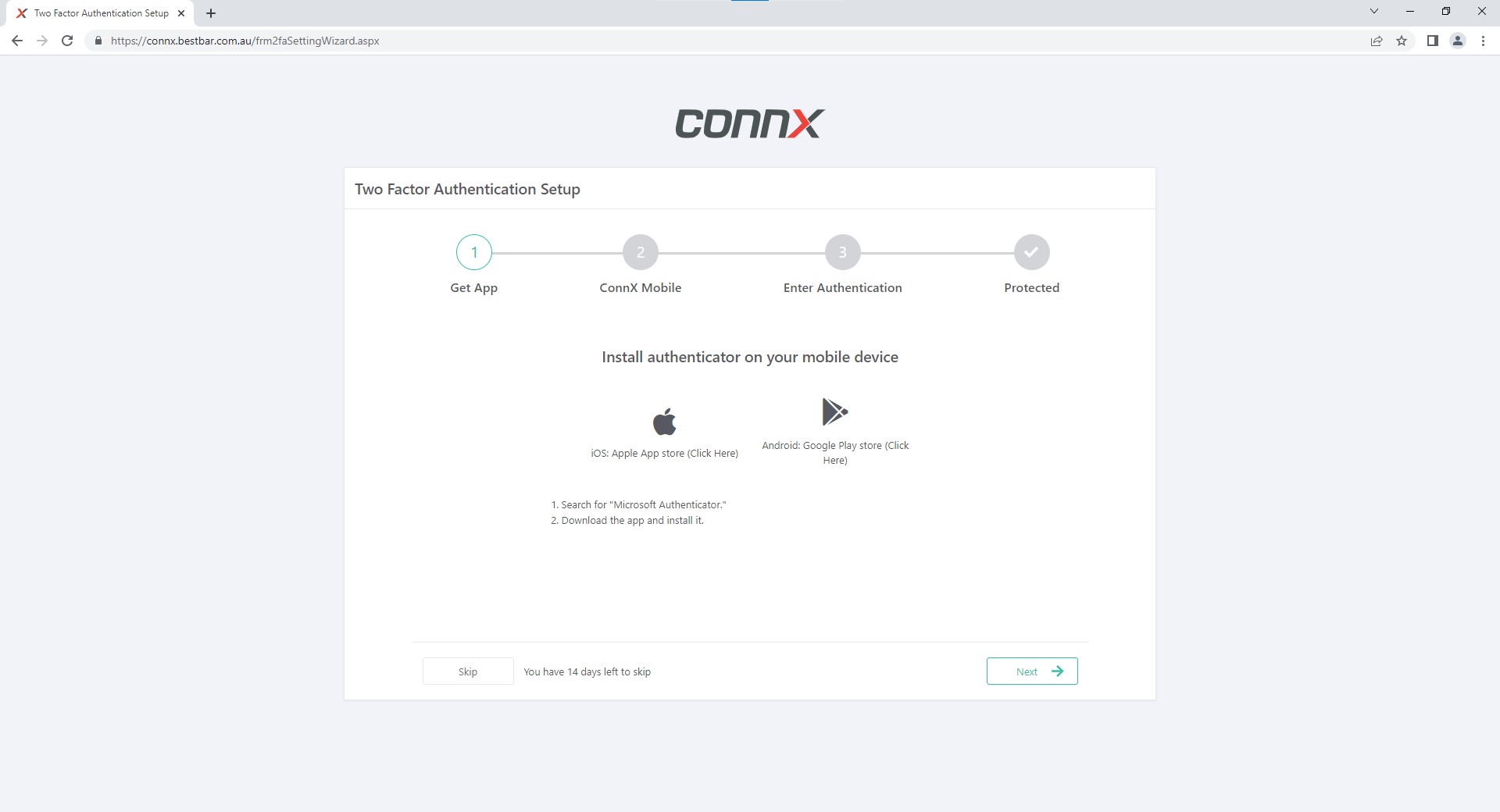This screenshot has height=812, width=1500.
Task: Select step 2 ConnX Mobile circle
Action: (641, 252)
